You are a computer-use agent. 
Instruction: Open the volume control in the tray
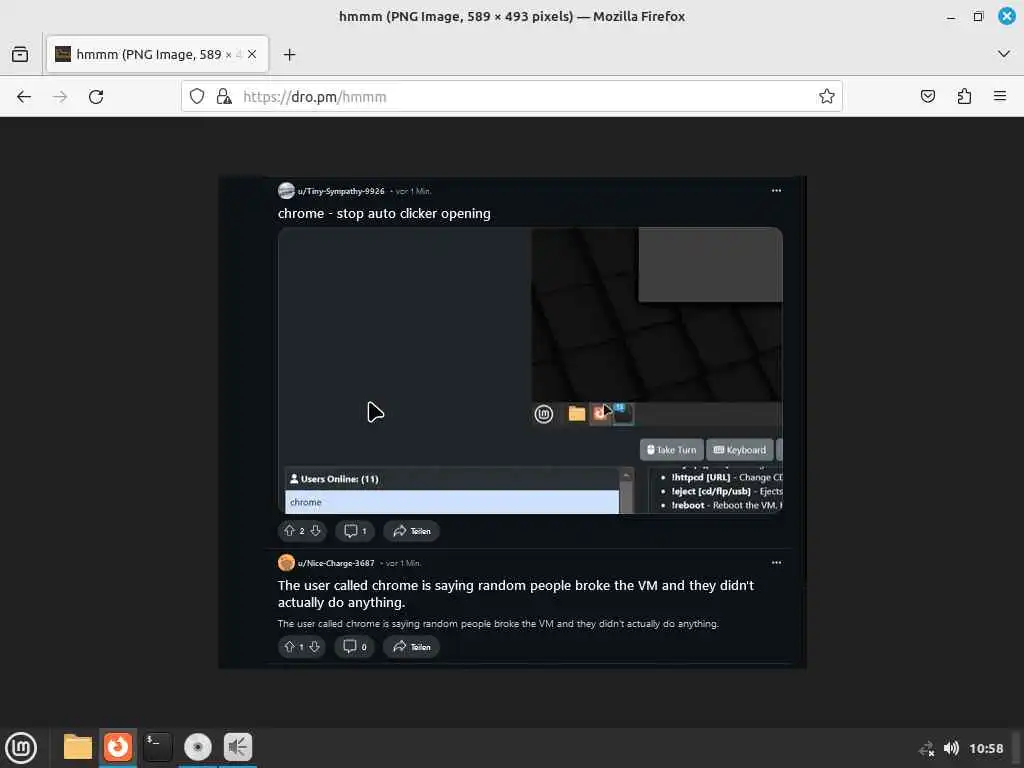[952, 748]
